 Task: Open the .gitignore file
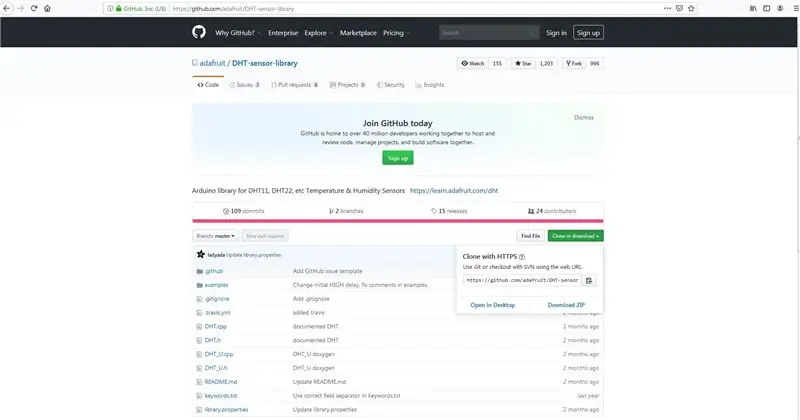[217, 299]
